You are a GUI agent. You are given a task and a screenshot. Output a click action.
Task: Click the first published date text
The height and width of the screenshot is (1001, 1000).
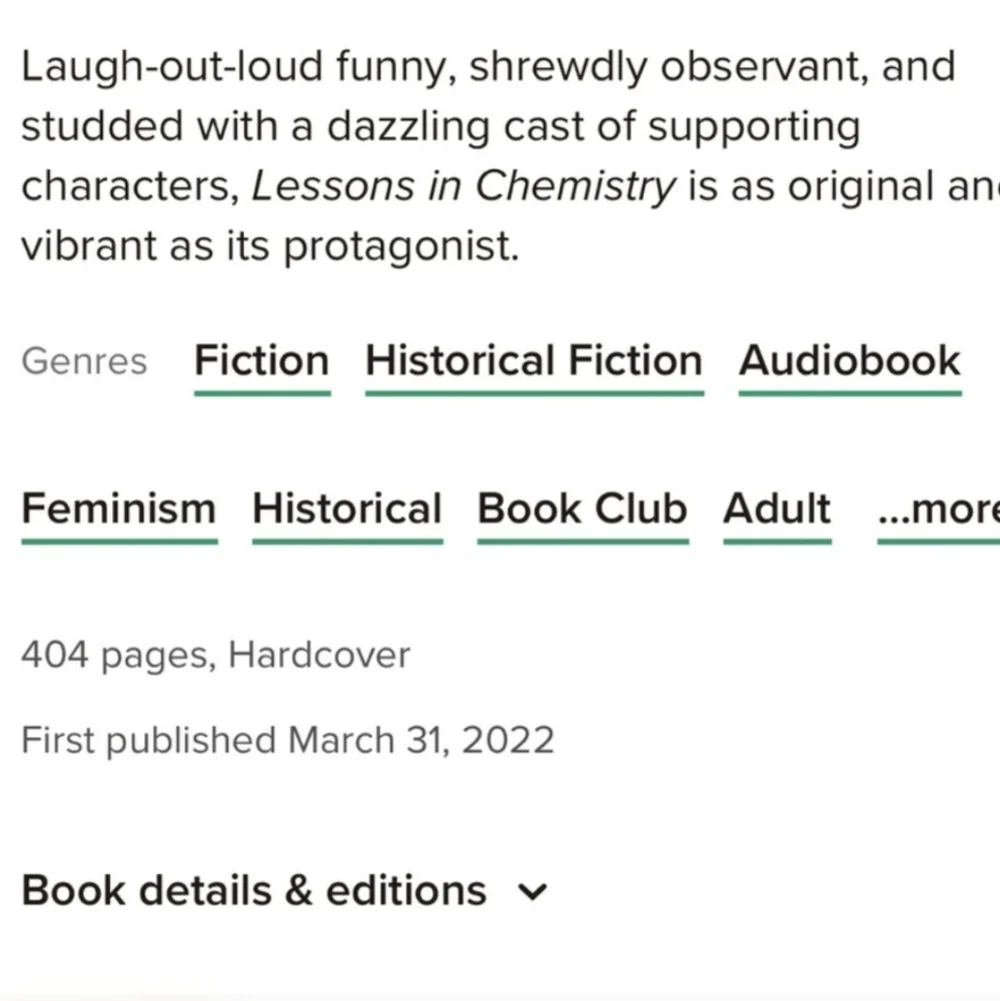(x=287, y=740)
